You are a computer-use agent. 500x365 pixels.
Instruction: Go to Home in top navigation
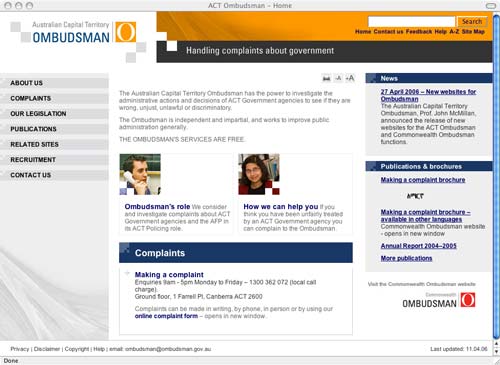pos(363,32)
